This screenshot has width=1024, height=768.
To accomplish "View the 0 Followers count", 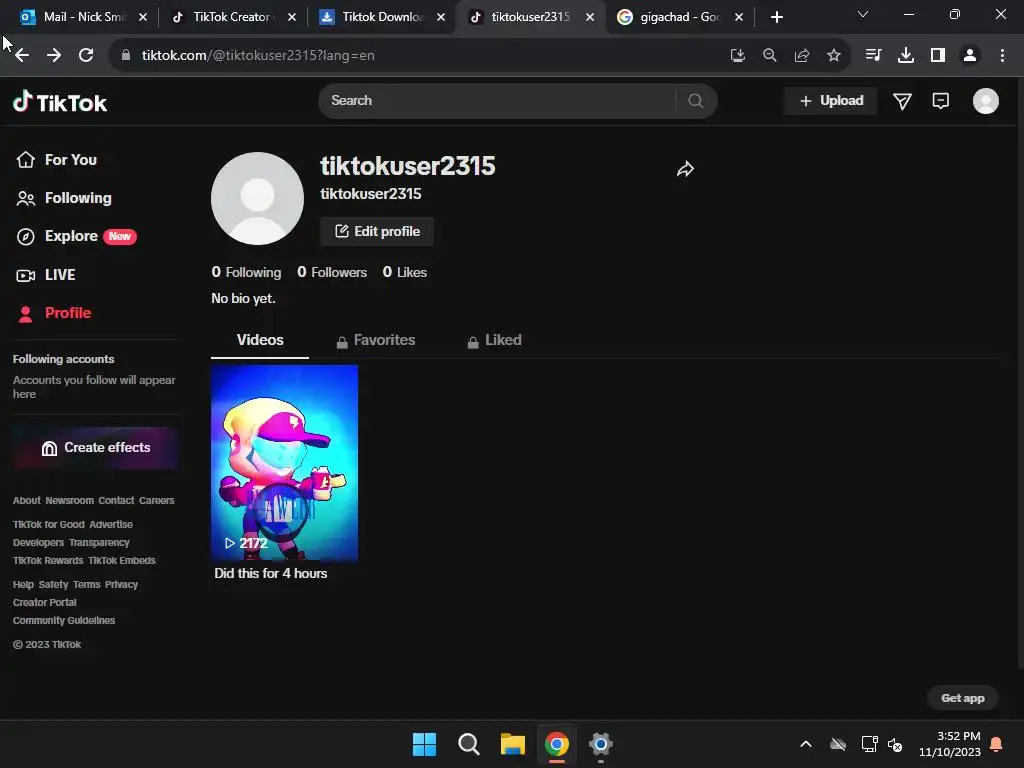I will click(x=332, y=272).
